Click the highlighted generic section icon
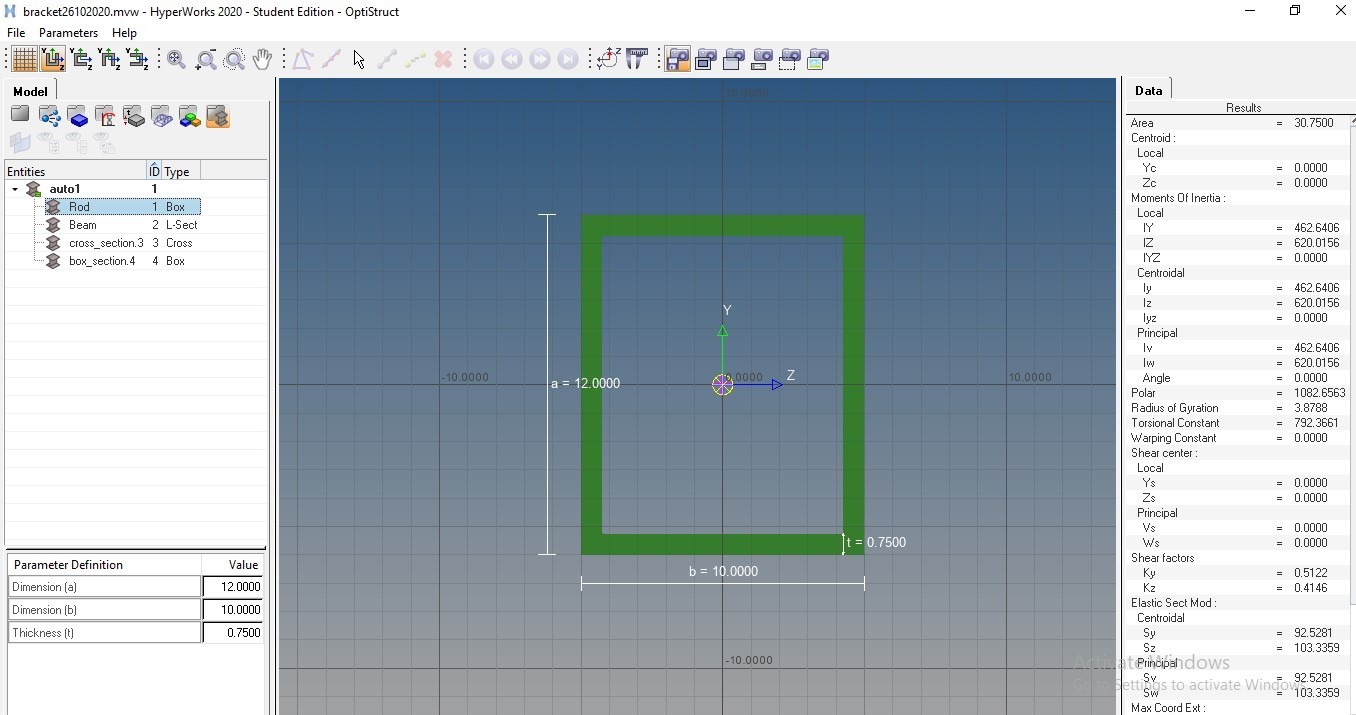The image size is (1356, 715). (x=218, y=117)
